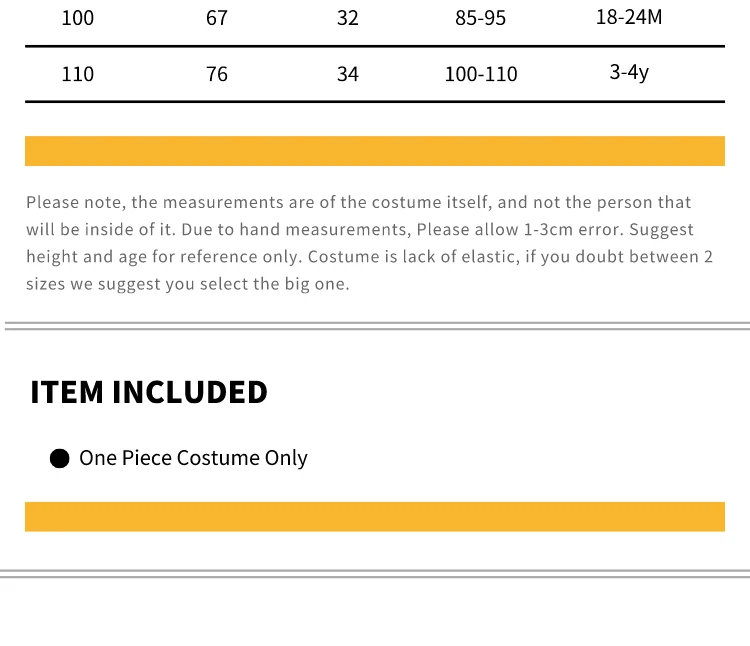Click the ITEM INCLUDED heading
The image size is (750, 646).
[x=149, y=393]
